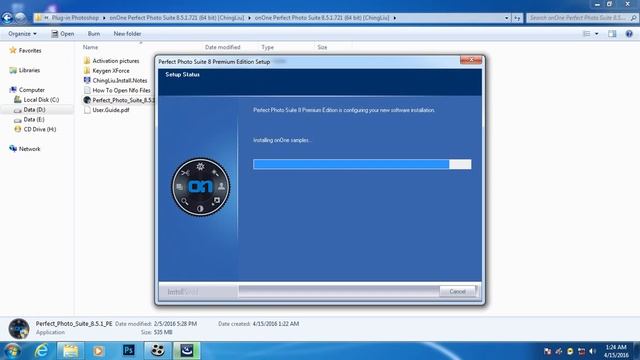The height and width of the screenshot is (360, 640).
Task: Click the Plug-in Photoshop breadcrumb segment
Action: (x=75, y=18)
